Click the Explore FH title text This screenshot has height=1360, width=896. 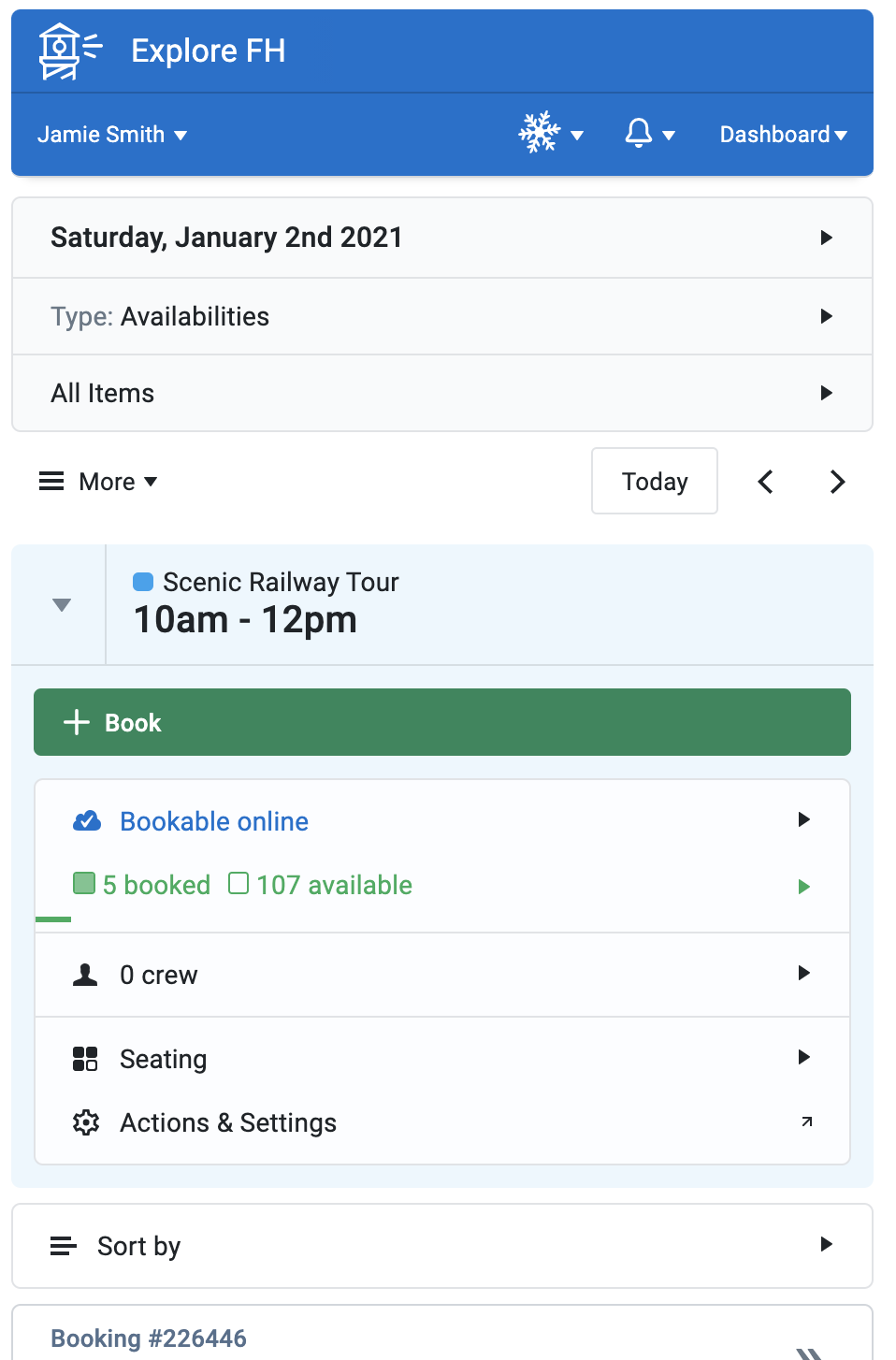(209, 51)
